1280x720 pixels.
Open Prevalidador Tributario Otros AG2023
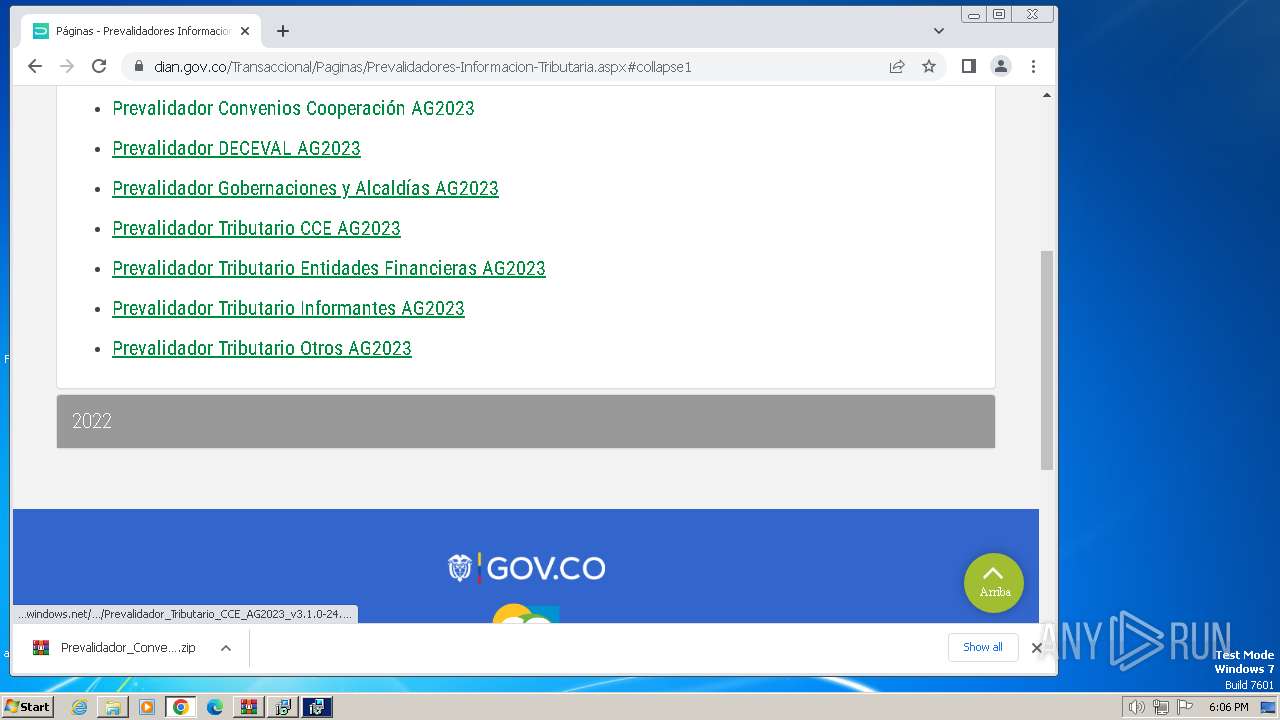[262, 348]
